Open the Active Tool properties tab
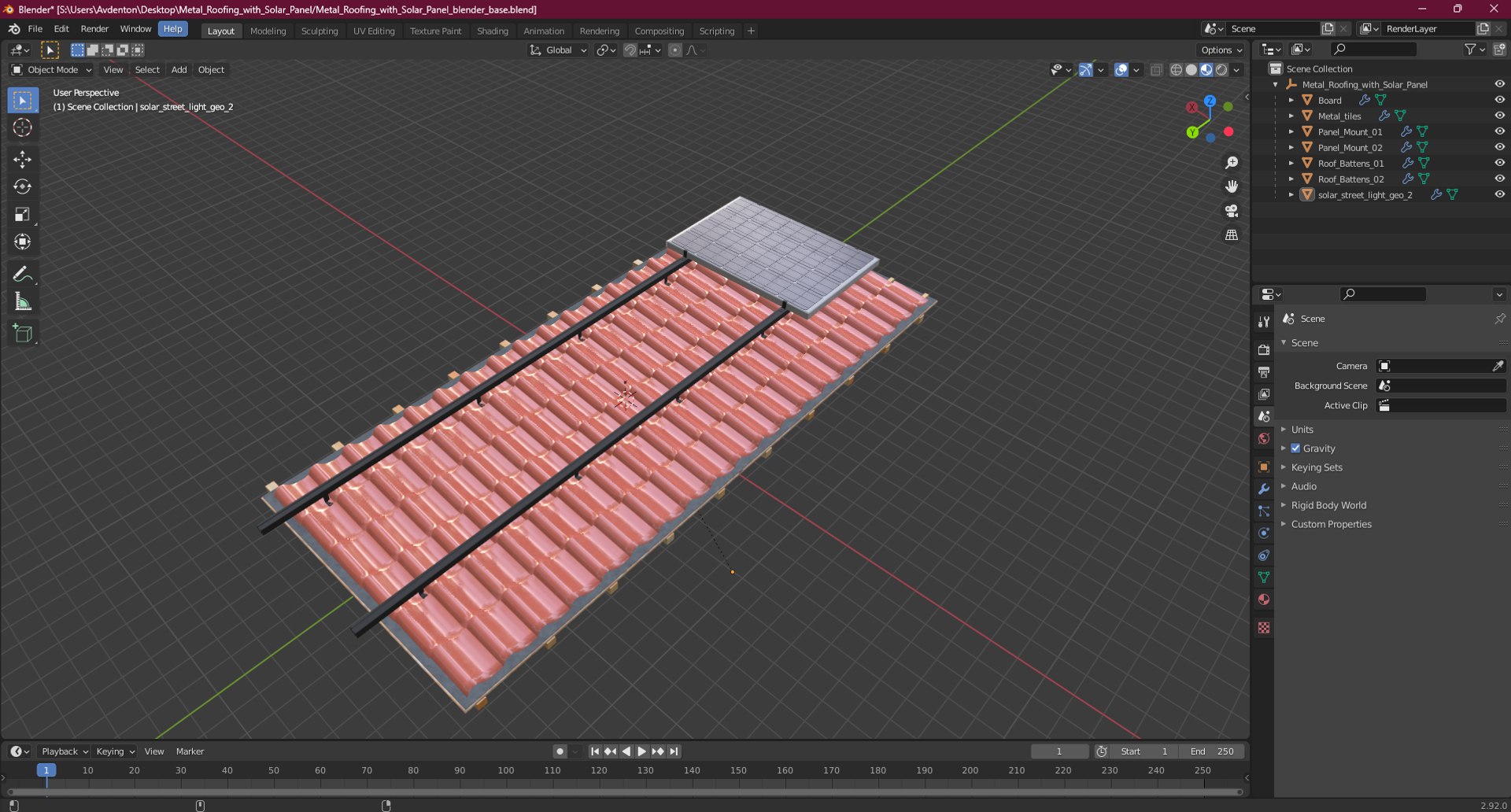1511x812 pixels. tap(1264, 322)
